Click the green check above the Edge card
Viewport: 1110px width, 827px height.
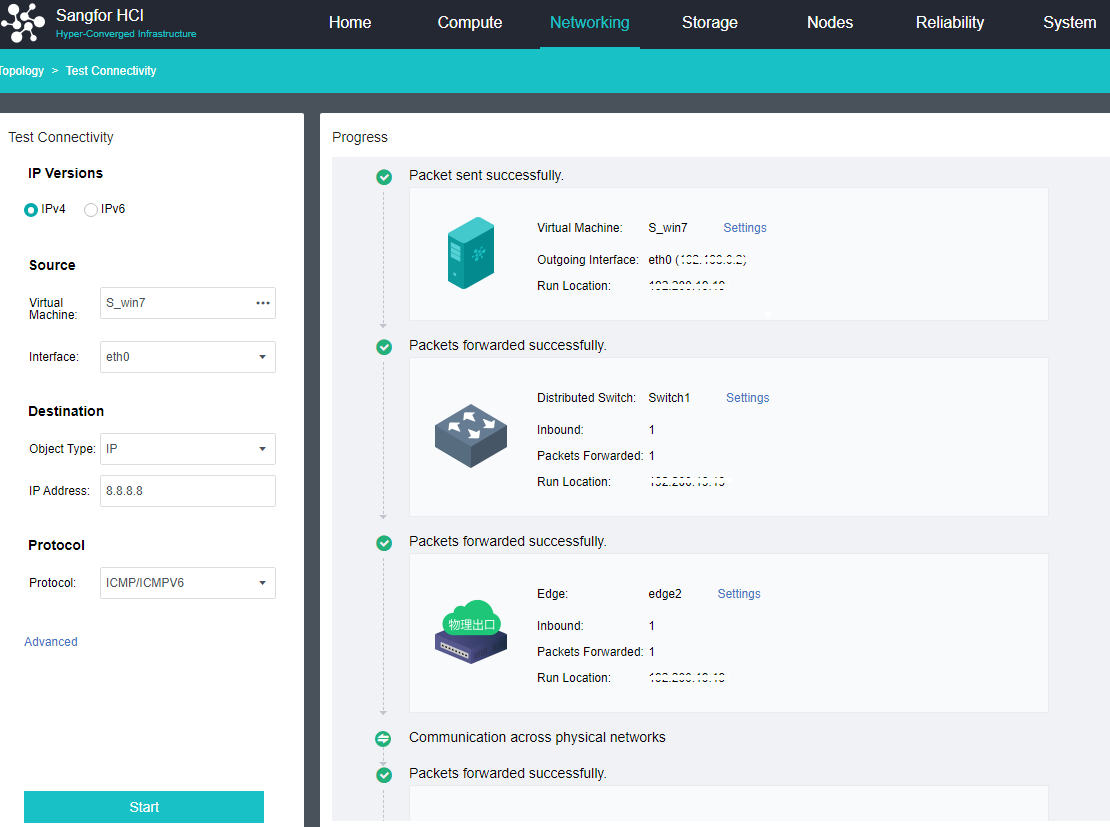(x=384, y=543)
